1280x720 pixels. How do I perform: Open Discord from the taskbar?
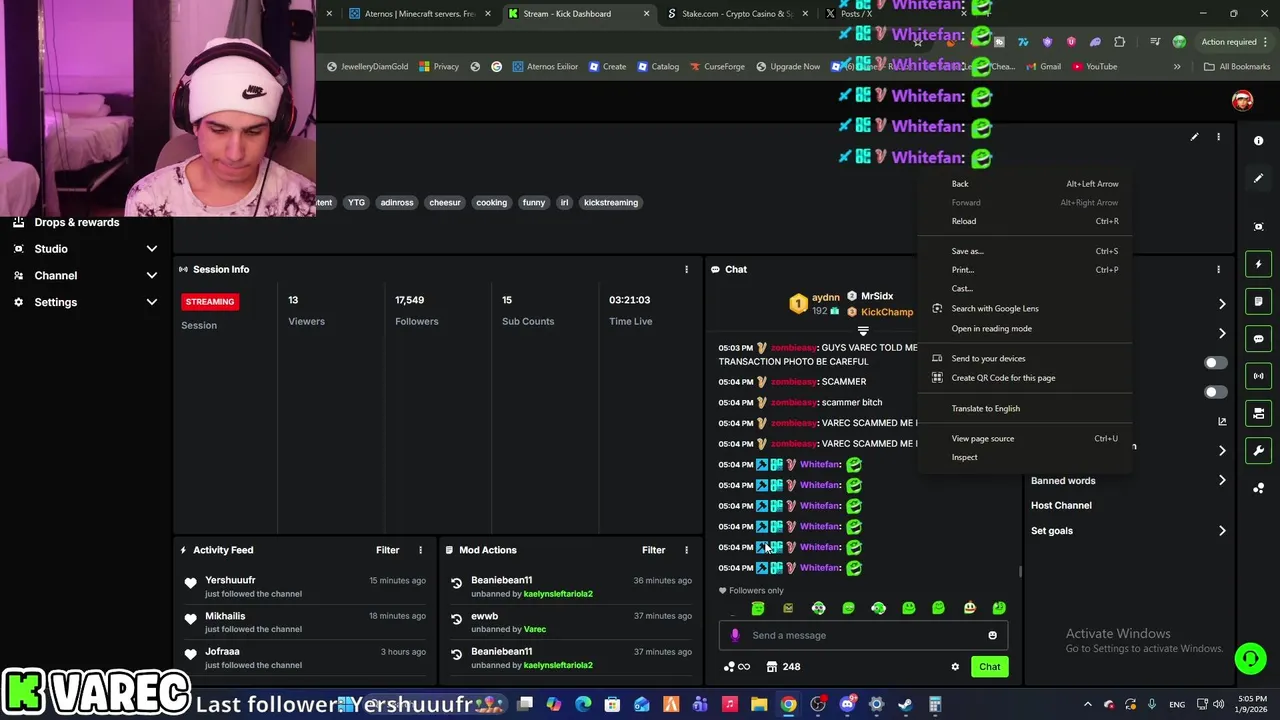pos(847,704)
